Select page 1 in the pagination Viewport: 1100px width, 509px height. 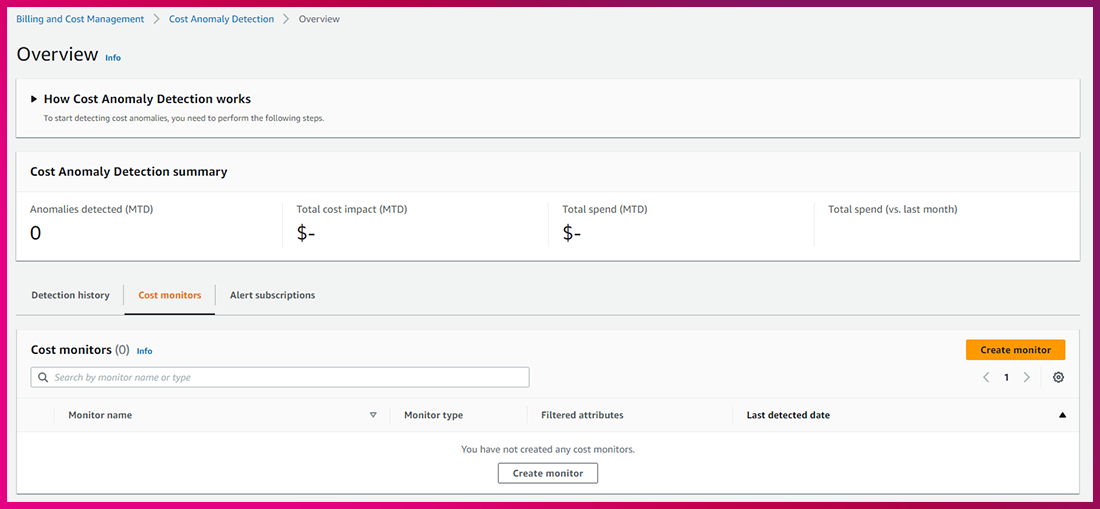click(x=1006, y=377)
